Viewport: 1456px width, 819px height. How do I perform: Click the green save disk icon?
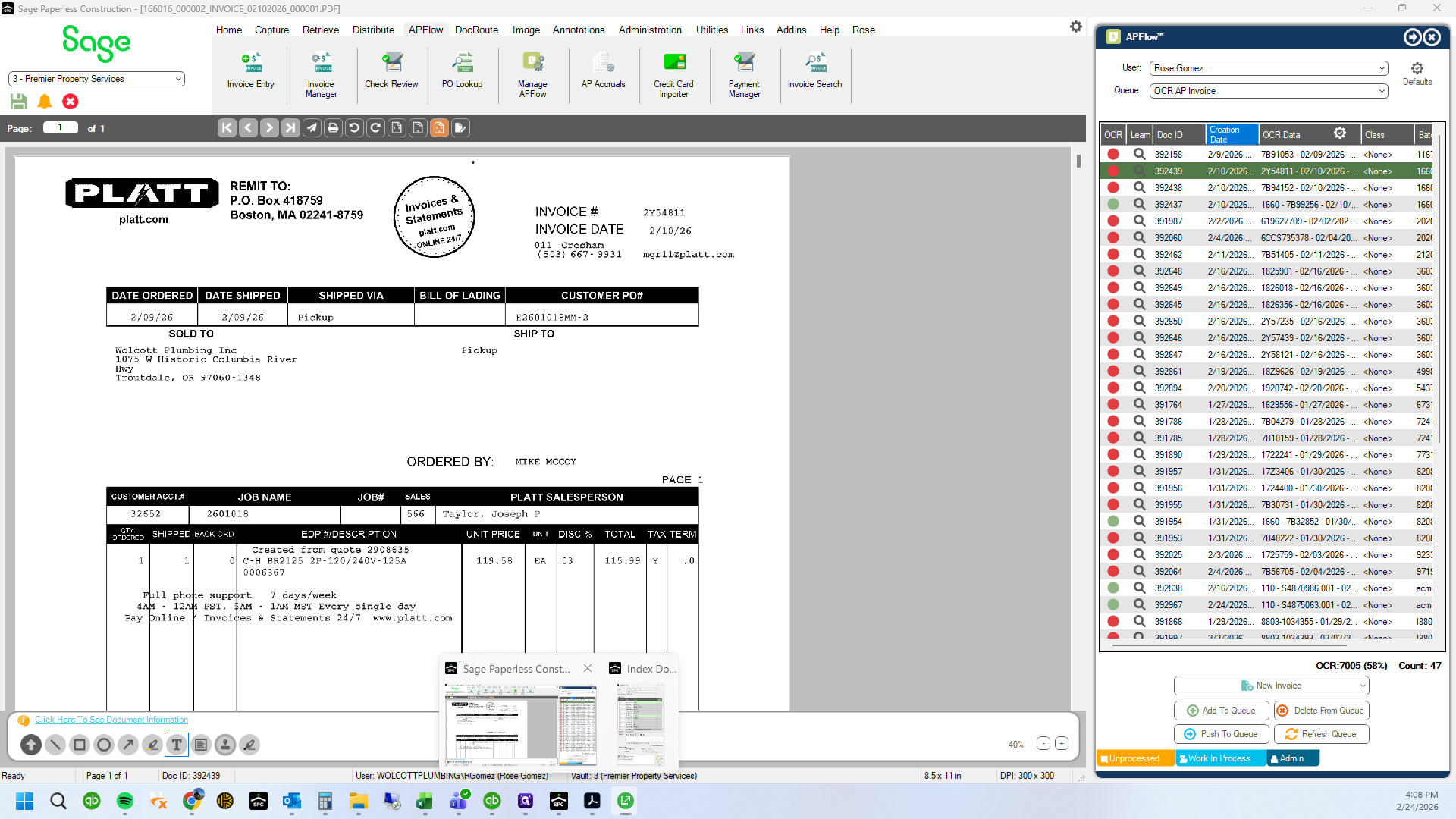pos(19,101)
